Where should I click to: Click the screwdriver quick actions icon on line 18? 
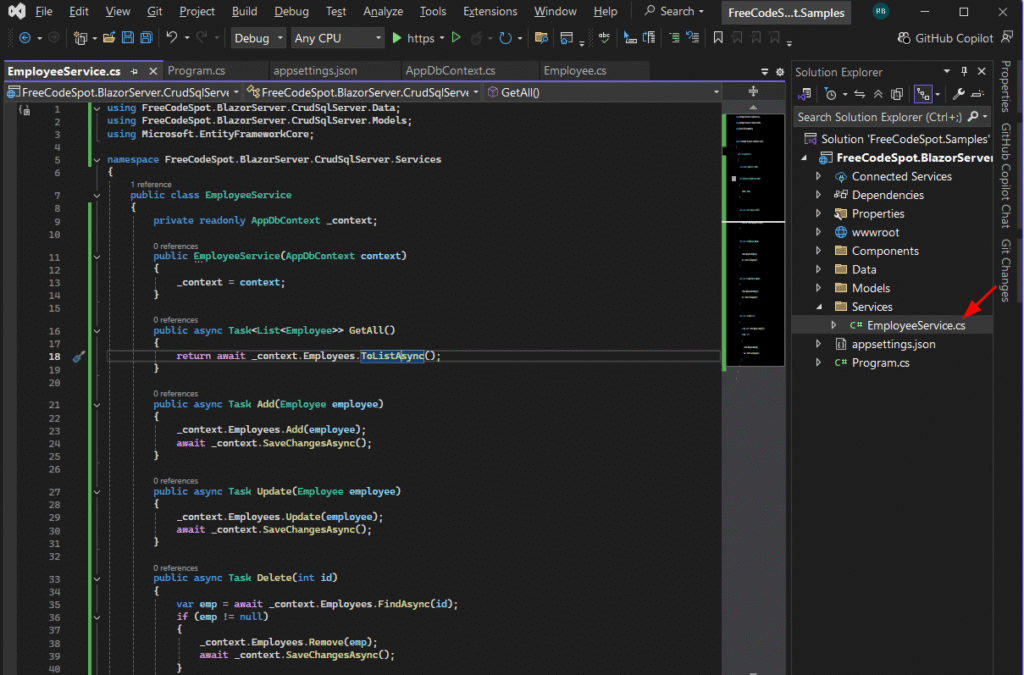click(78, 356)
